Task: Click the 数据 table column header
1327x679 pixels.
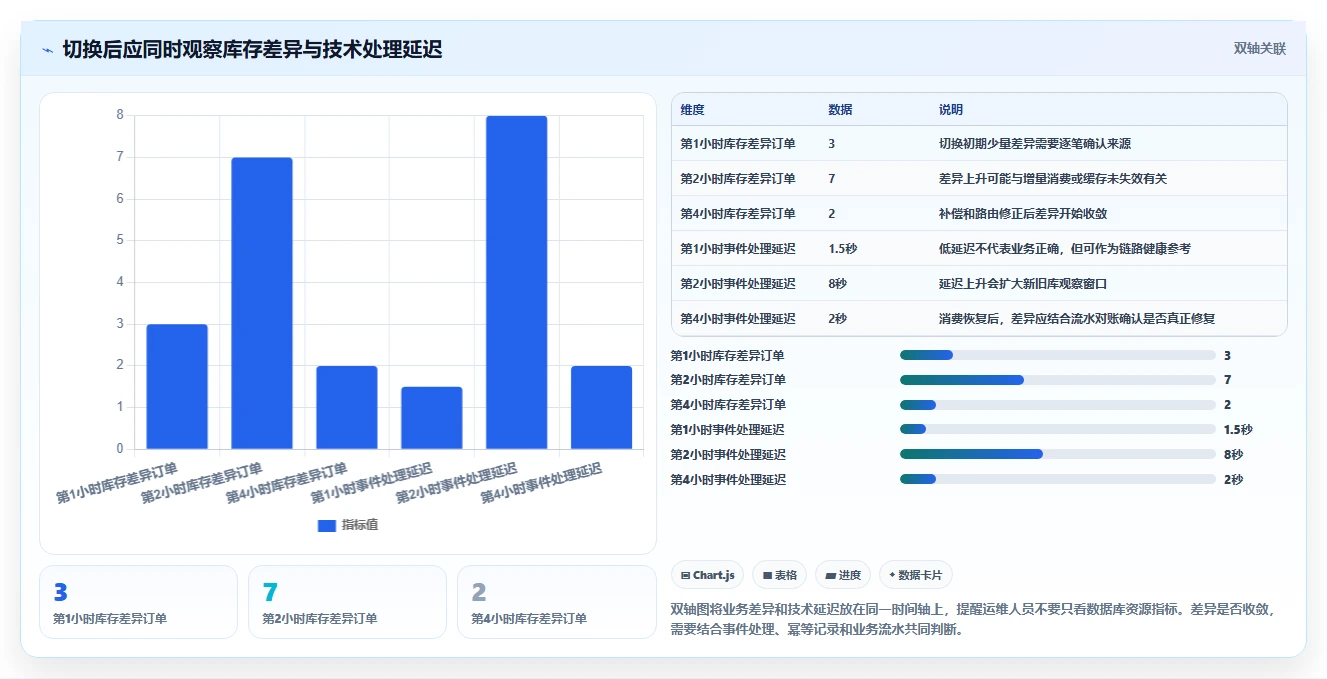Action: (840, 110)
